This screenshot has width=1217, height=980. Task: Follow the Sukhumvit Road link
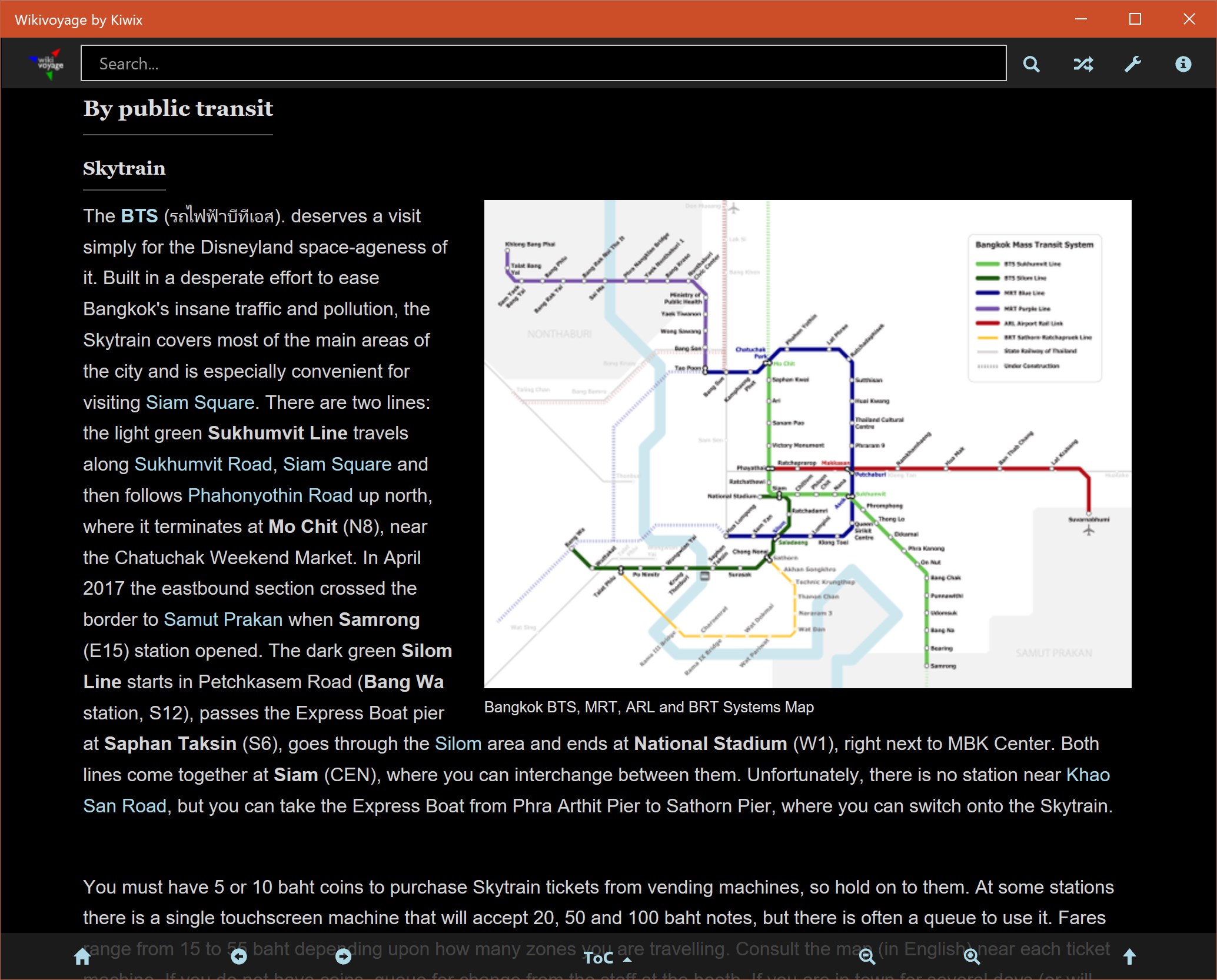pos(203,464)
